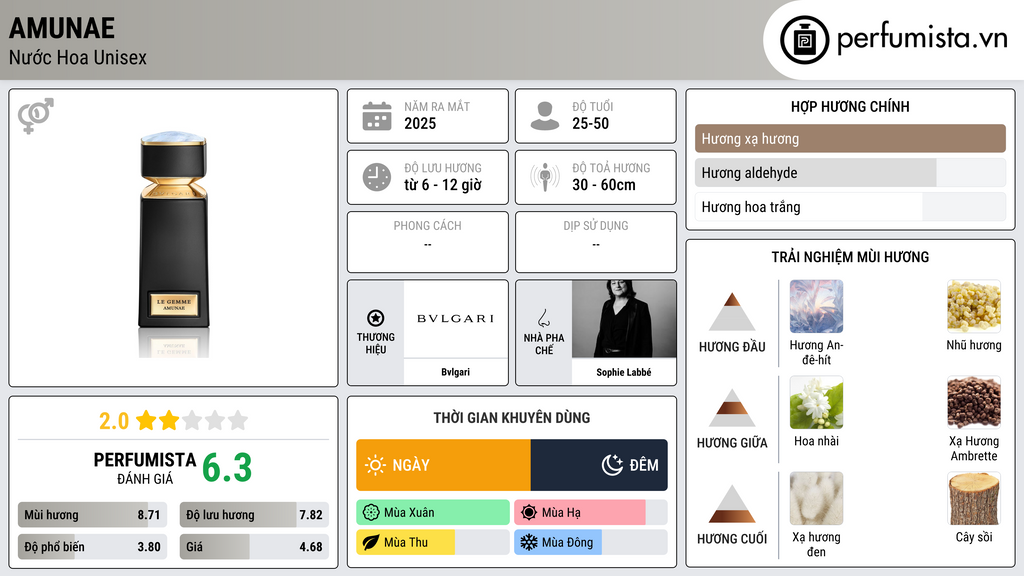The image size is (1024, 576).
Task: Click the moon icon in the Đêm bar
Action: (612, 465)
